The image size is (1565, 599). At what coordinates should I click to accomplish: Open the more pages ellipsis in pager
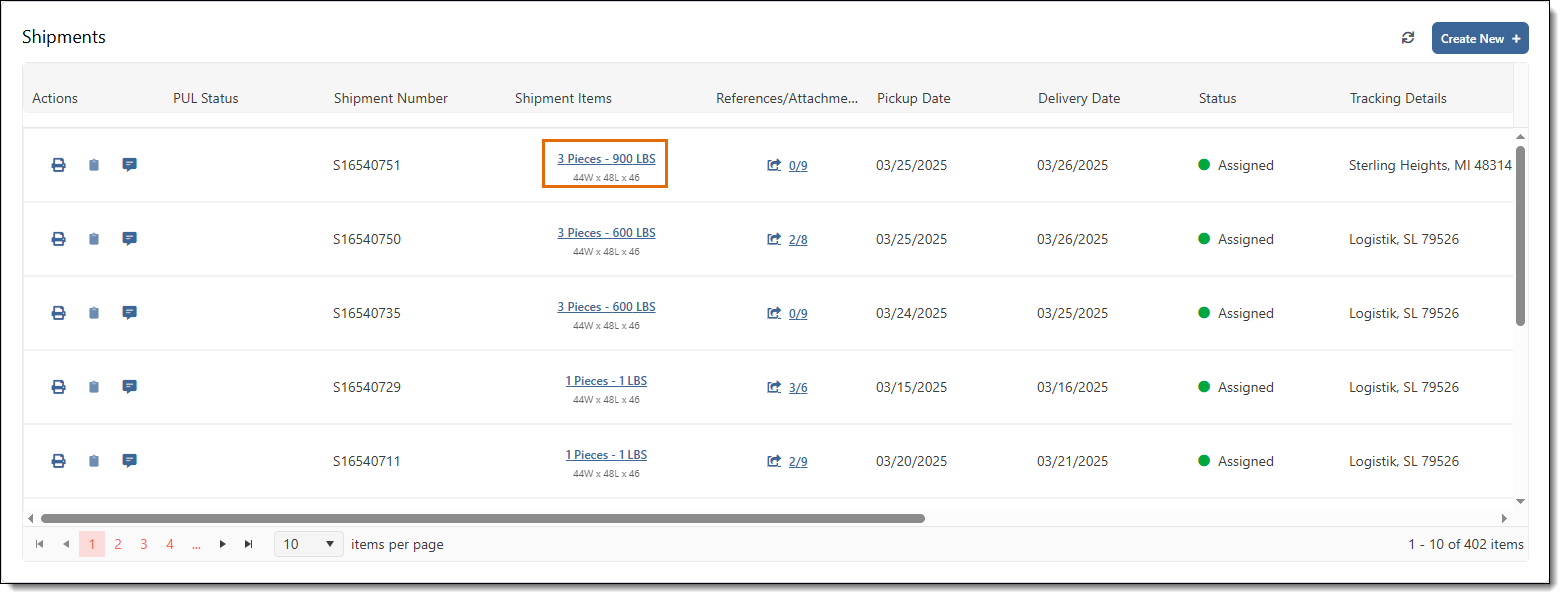point(196,544)
